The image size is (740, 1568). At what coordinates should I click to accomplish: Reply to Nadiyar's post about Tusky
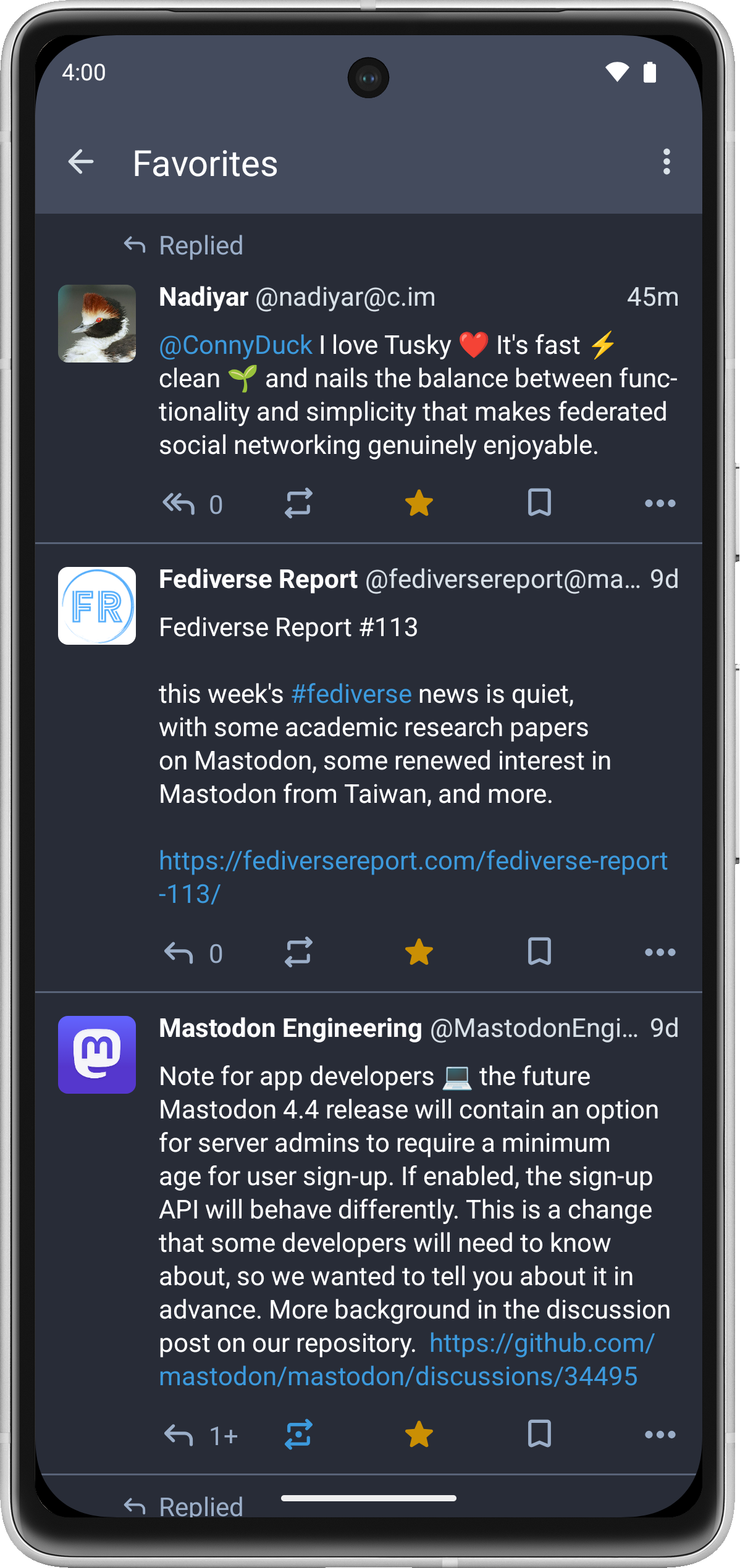coord(179,504)
